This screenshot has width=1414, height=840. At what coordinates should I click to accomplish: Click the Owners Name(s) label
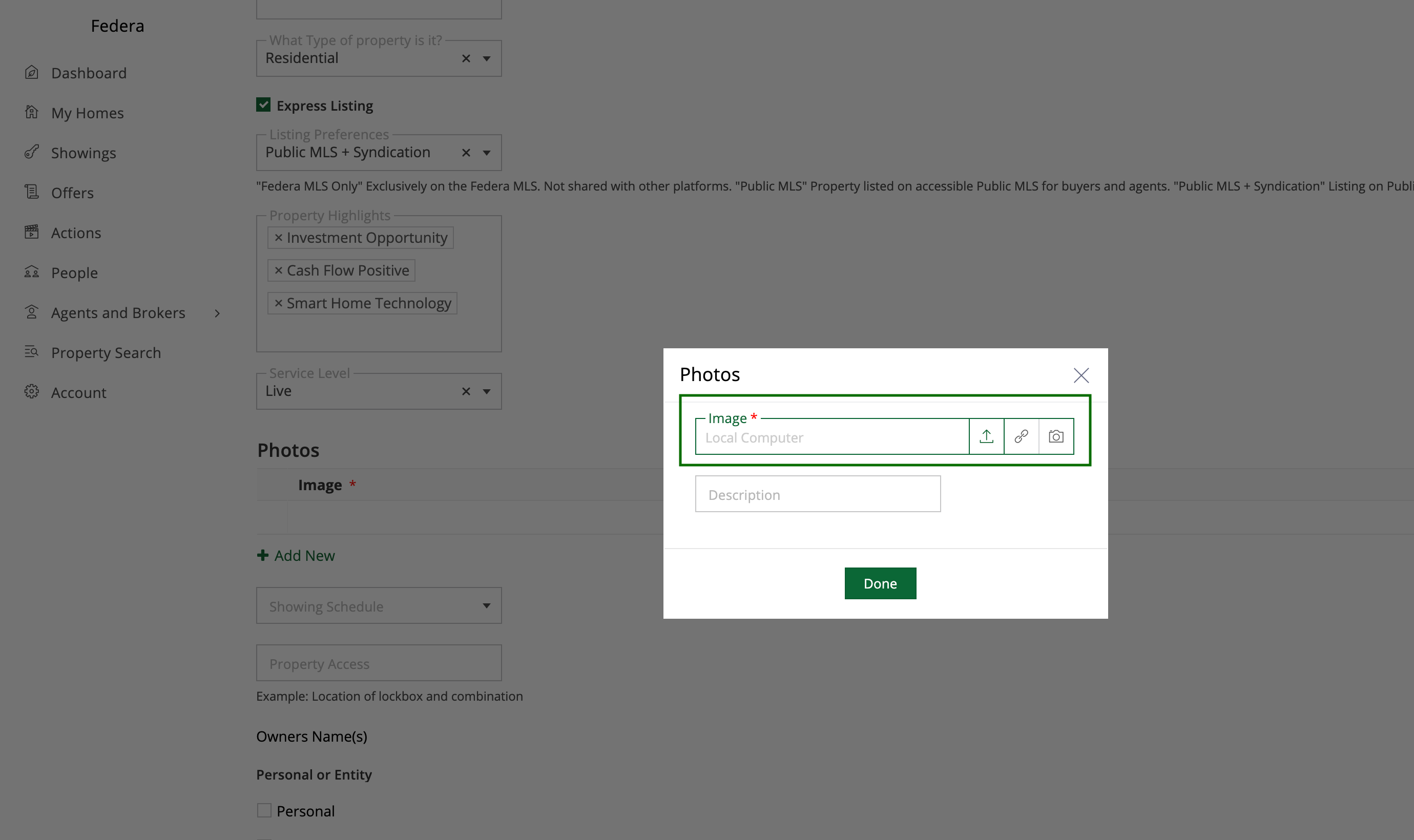click(x=312, y=737)
